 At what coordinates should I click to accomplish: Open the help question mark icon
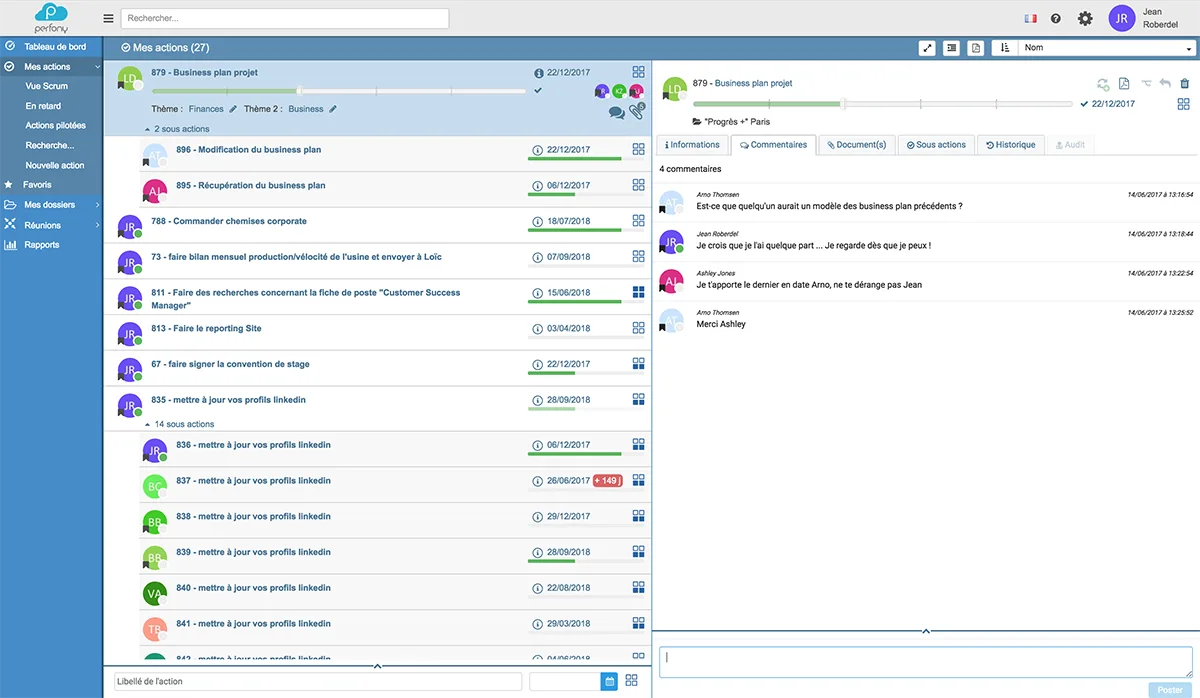1056,18
